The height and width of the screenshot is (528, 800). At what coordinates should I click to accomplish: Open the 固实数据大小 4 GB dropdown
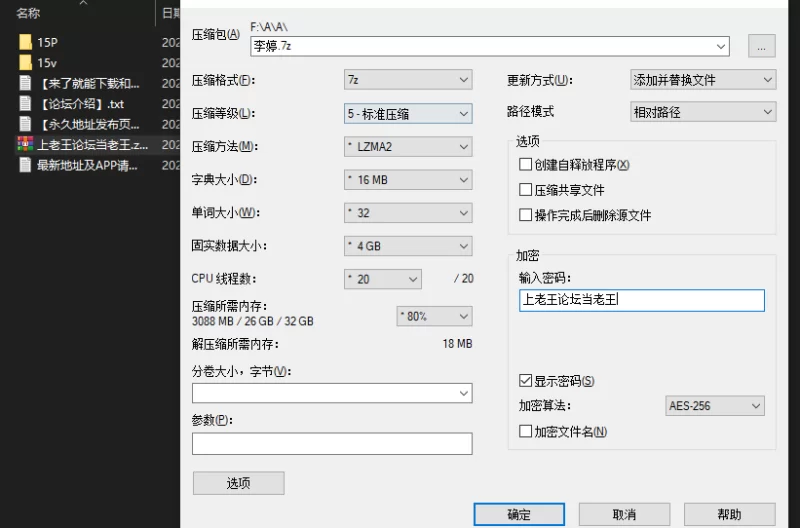(x=408, y=246)
